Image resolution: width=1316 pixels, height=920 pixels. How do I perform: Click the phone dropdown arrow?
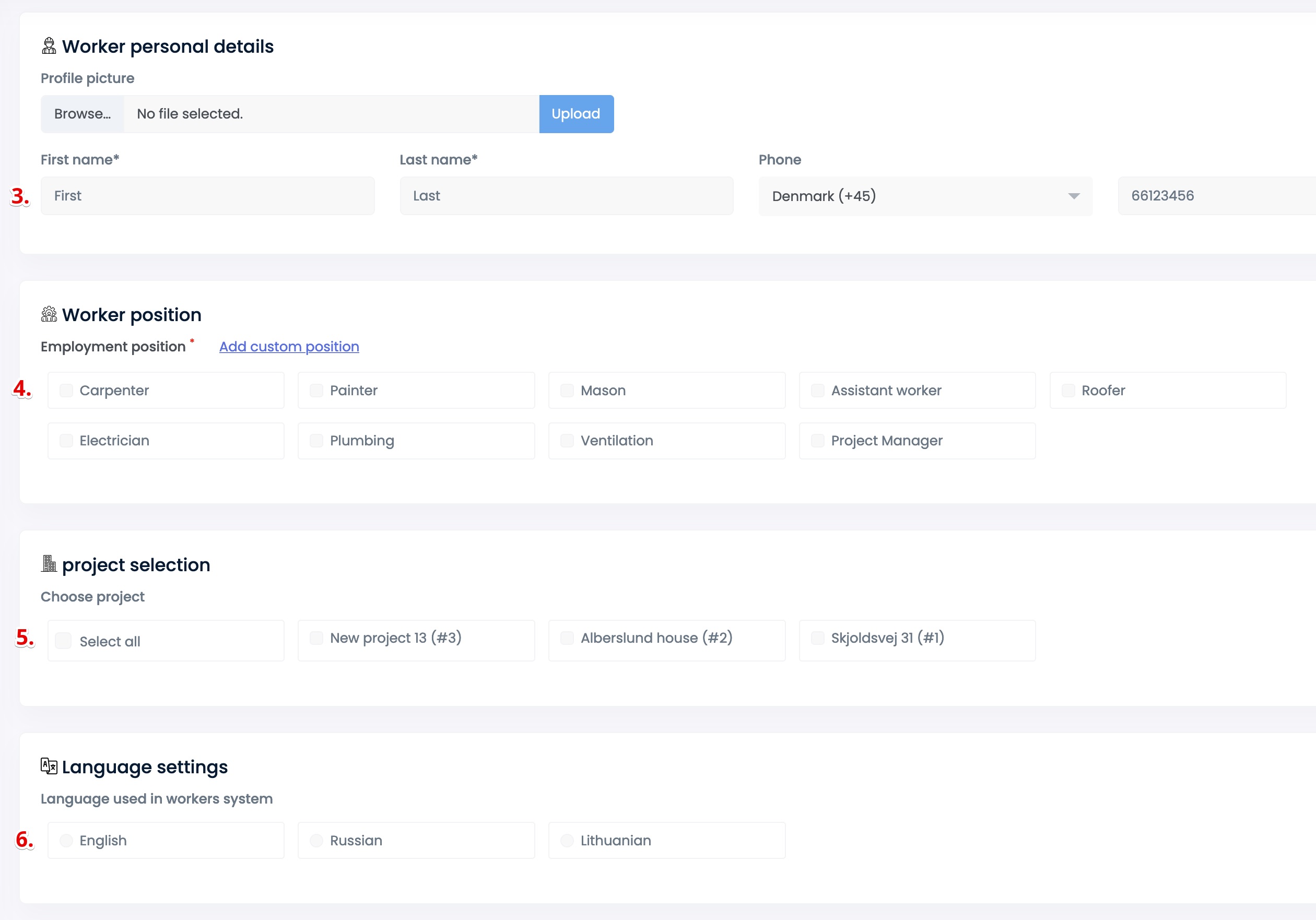pyautogui.click(x=1074, y=196)
